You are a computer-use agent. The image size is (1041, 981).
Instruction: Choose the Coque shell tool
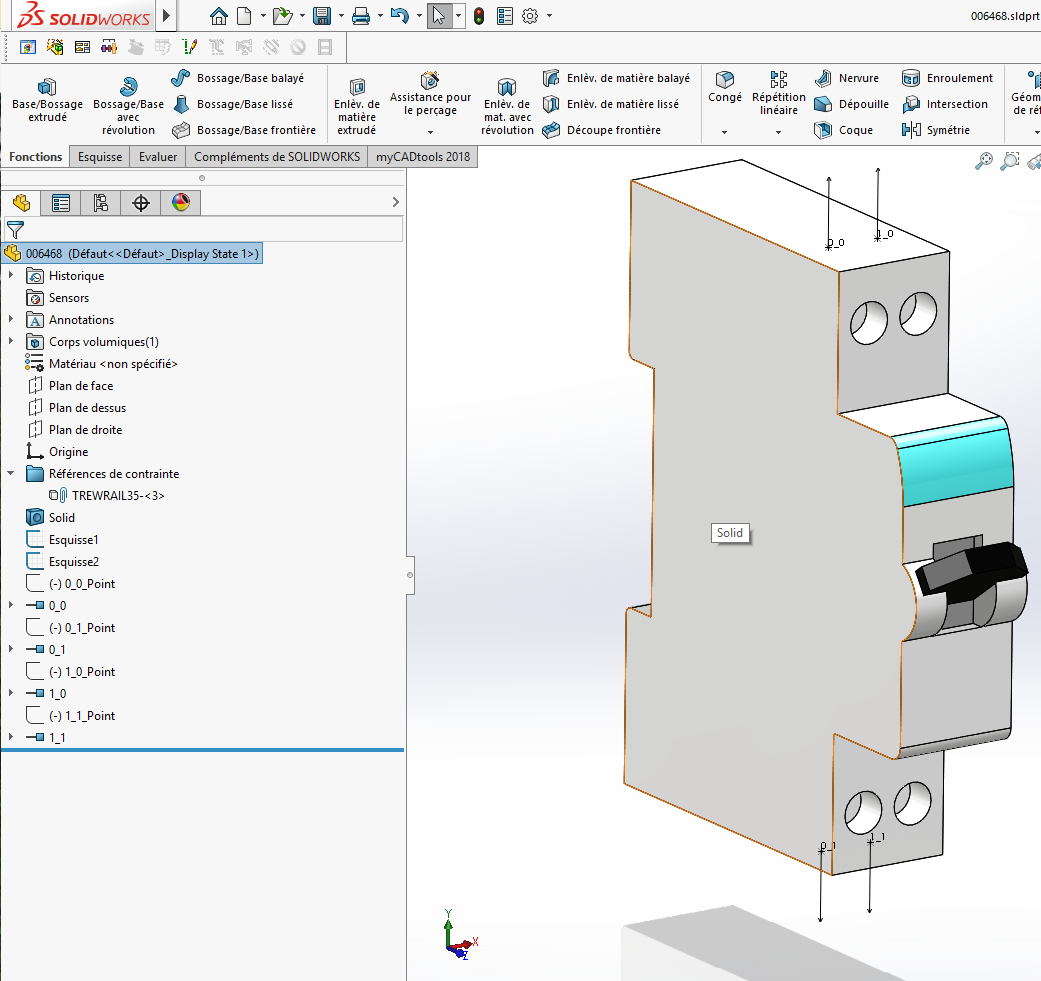pyautogui.click(x=843, y=130)
